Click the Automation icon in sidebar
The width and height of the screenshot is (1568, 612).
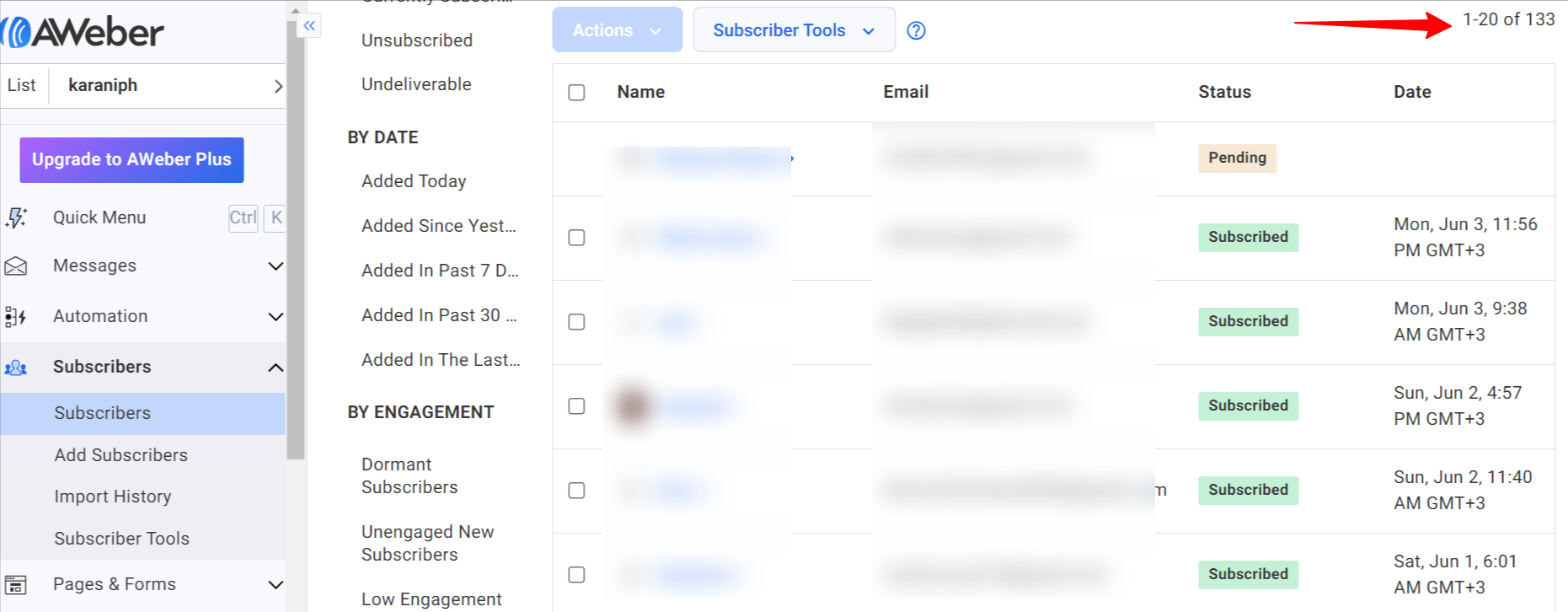16,317
